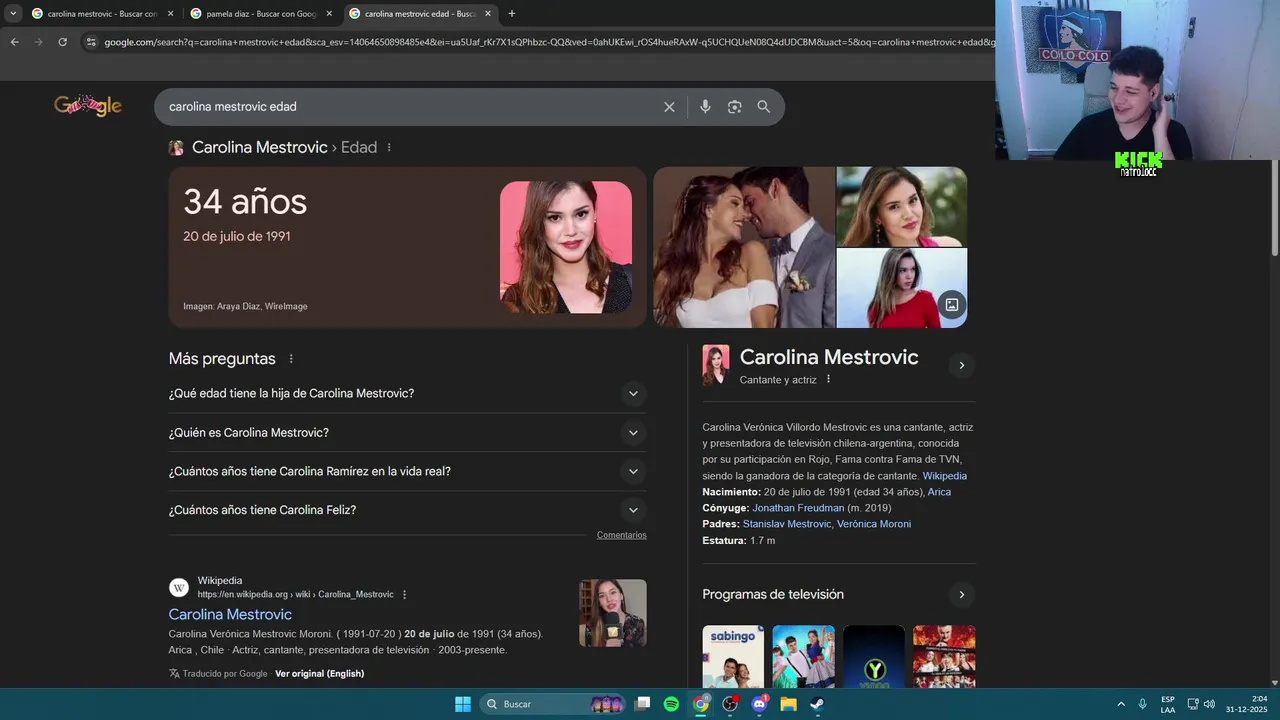
Task: Open Steam from the taskbar
Action: (x=817, y=704)
